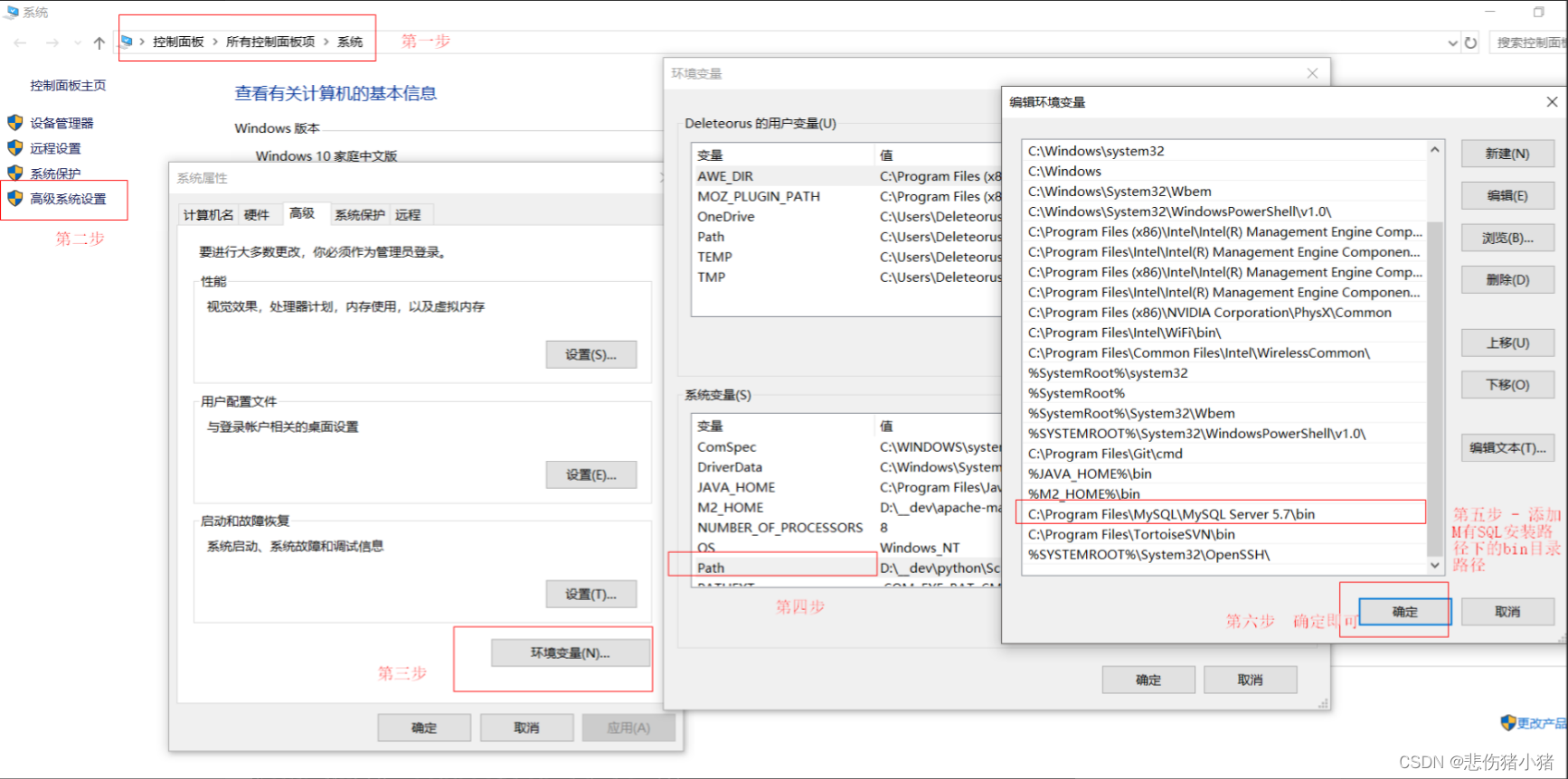This screenshot has width=1568, height=779.
Task: Select the AWE_DIR user variable row
Action: pyautogui.click(x=846, y=176)
